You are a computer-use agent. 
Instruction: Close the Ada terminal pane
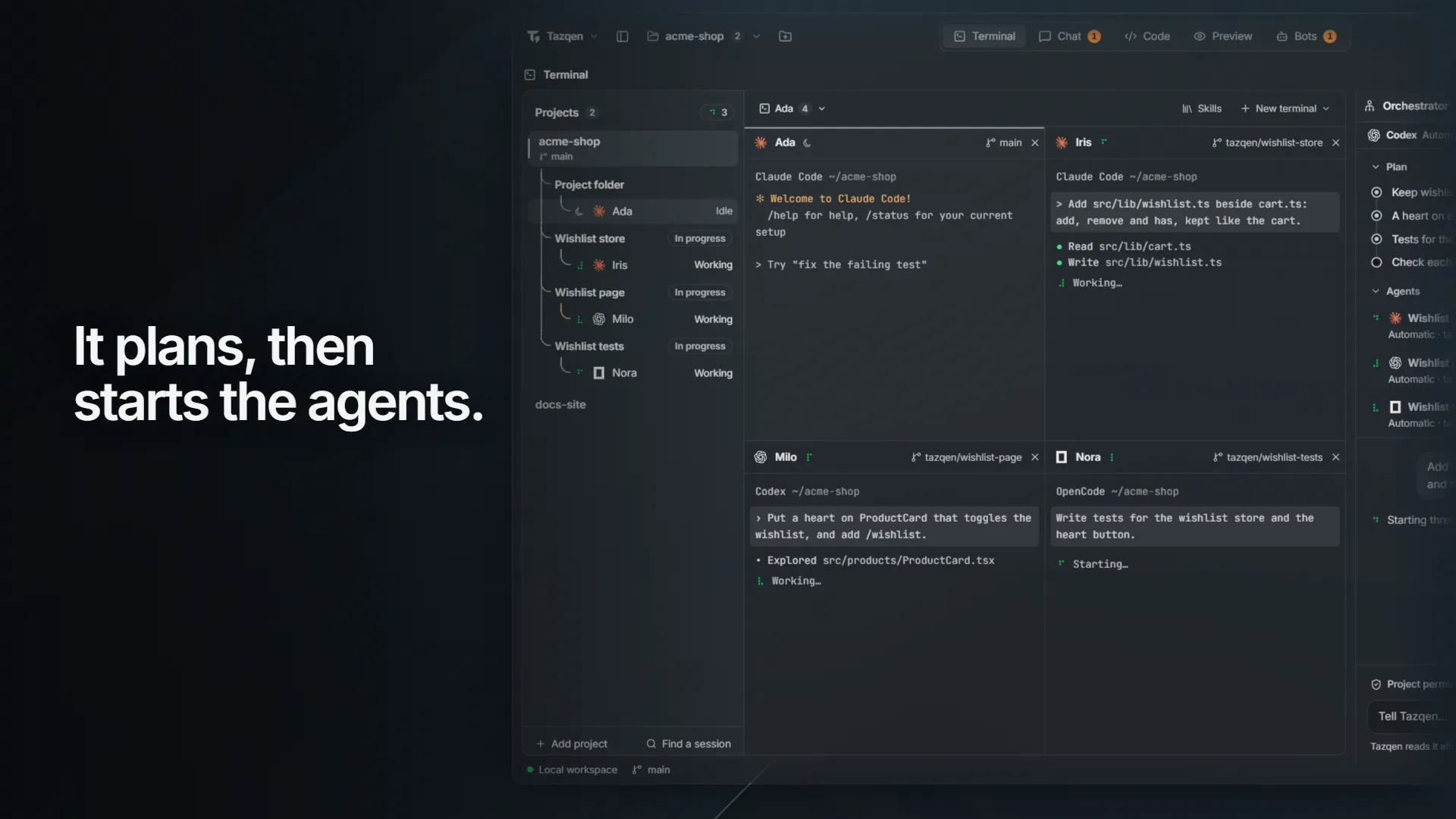point(1034,143)
